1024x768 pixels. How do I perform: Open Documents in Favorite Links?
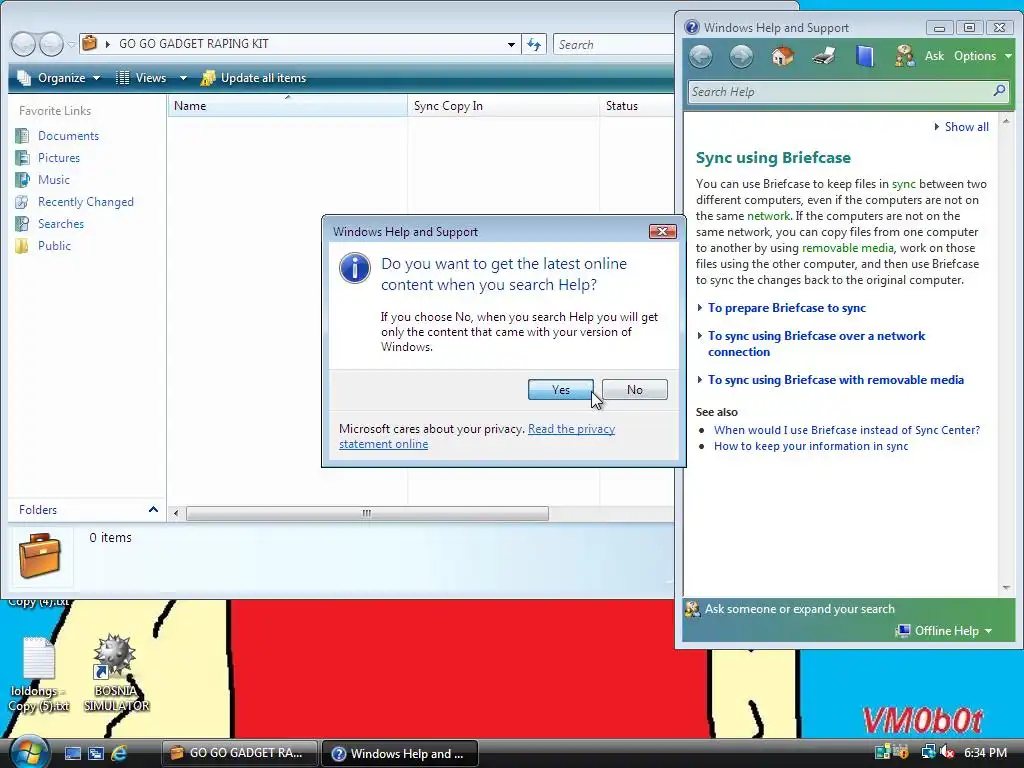tap(68, 136)
